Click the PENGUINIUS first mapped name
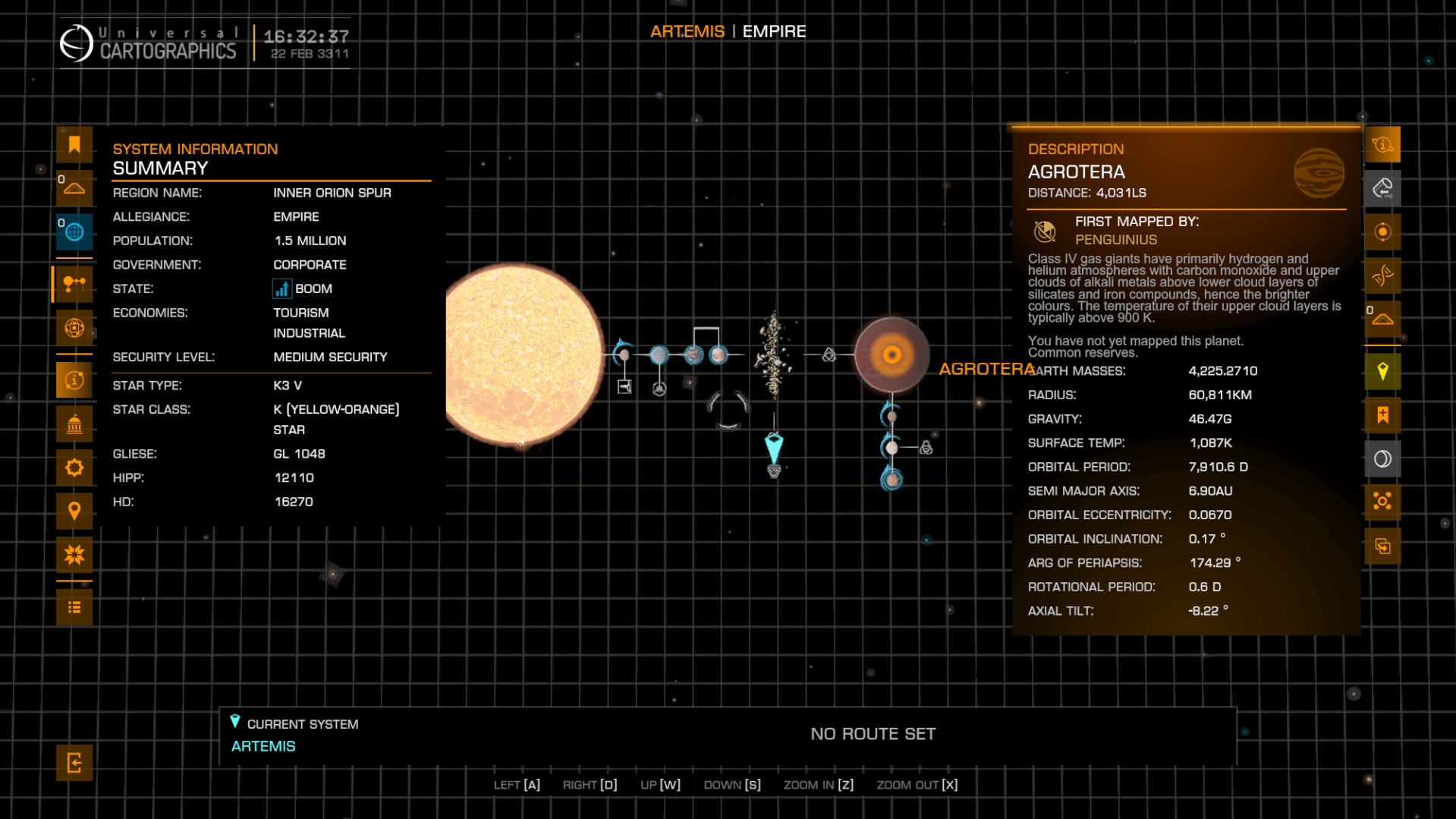 pyautogui.click(x=1115, y=240)
